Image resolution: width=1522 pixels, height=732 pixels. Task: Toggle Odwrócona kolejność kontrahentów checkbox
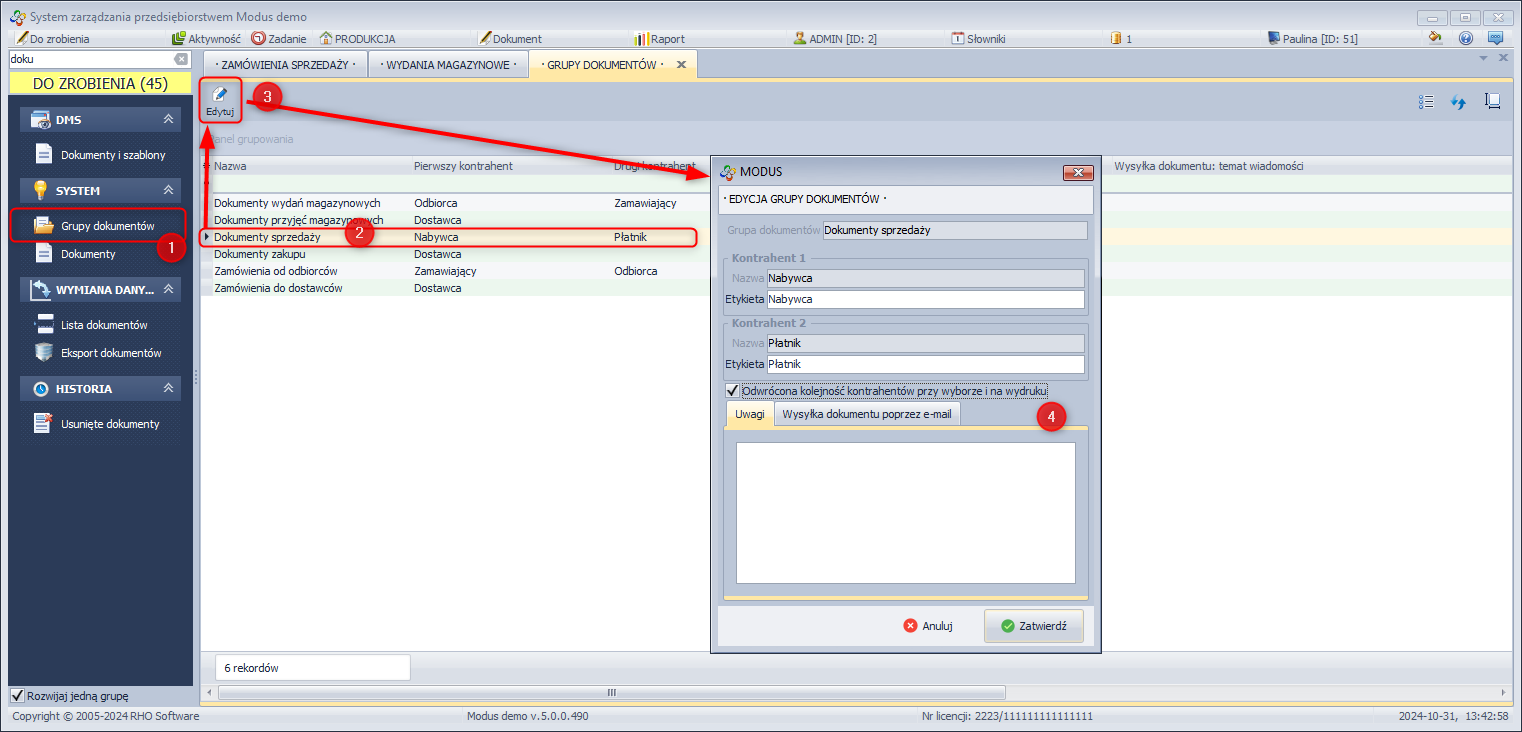[x=732, y=390]
